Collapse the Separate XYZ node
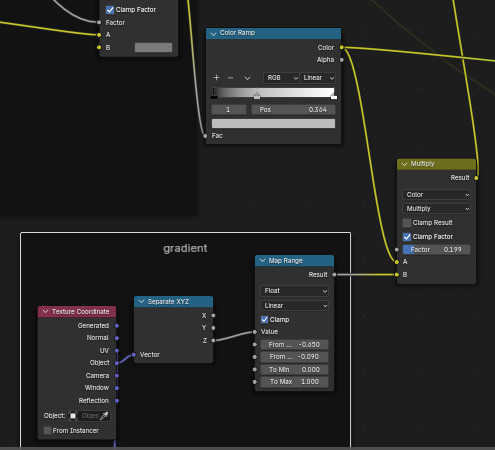This screenshot has height=450, width=495. [141, 302]
